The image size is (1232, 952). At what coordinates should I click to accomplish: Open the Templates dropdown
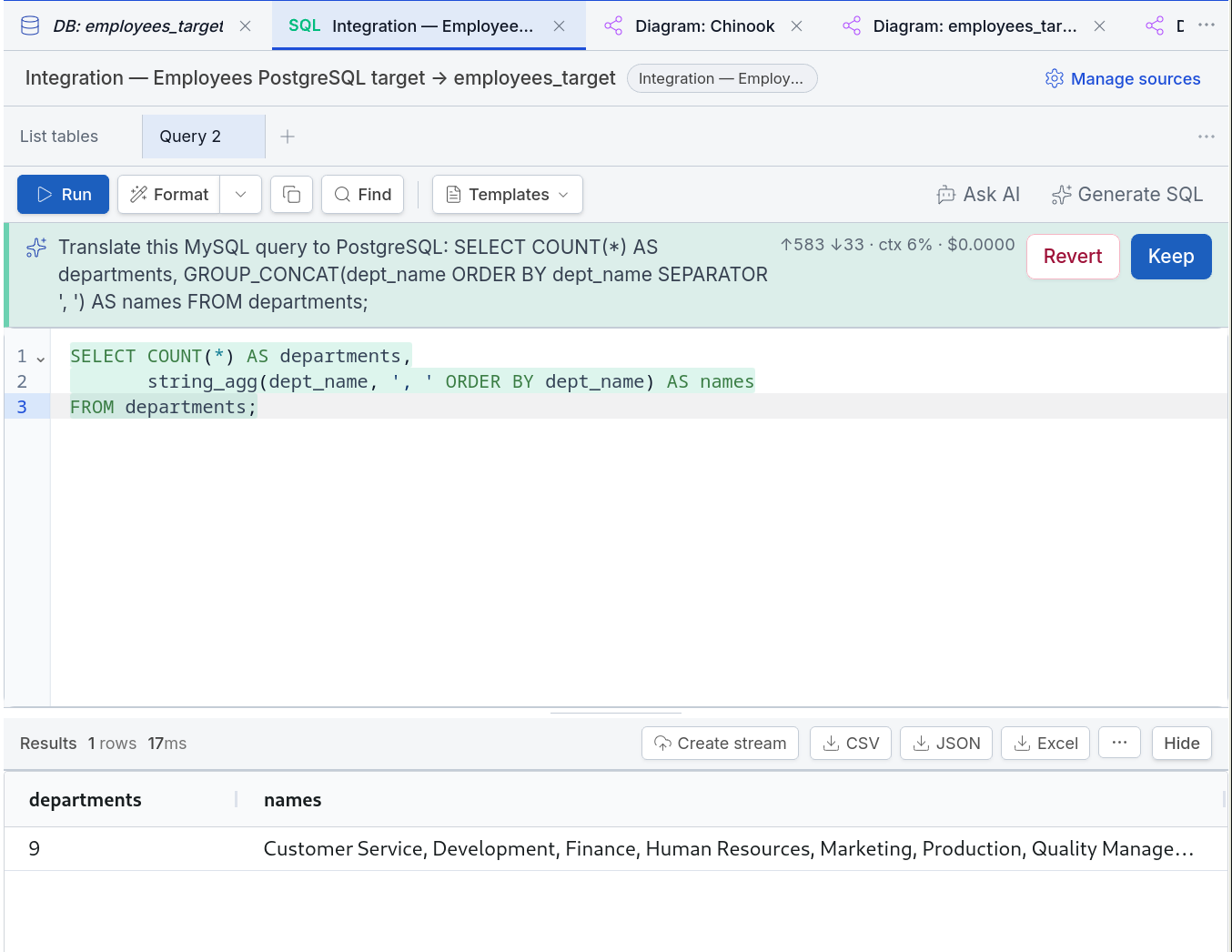[508, 195]
